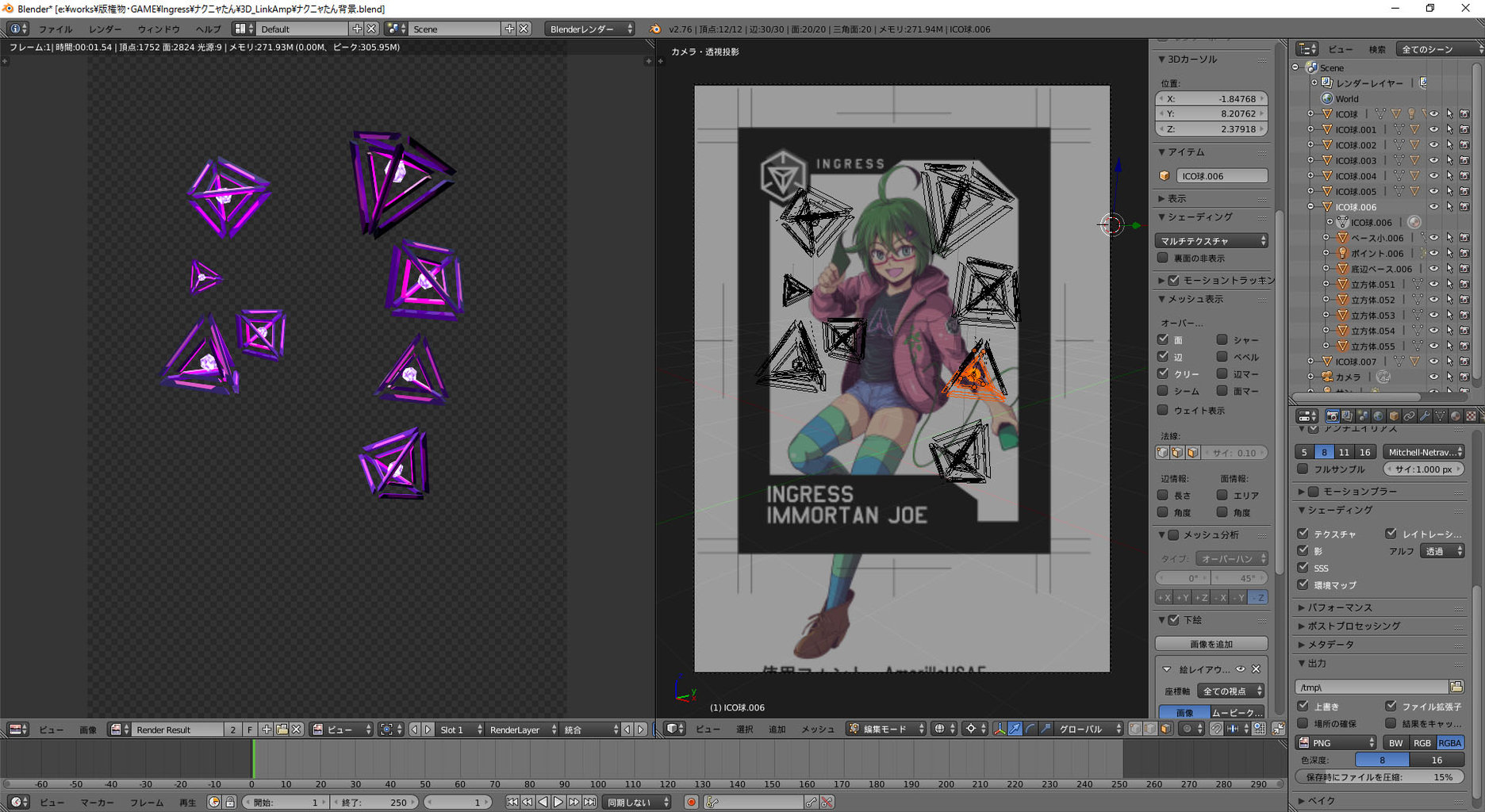Toggle the SSS shading checkbox
Viewport: 1485px width, 812px height.
pyautogui.click(x=1303, y=568)
